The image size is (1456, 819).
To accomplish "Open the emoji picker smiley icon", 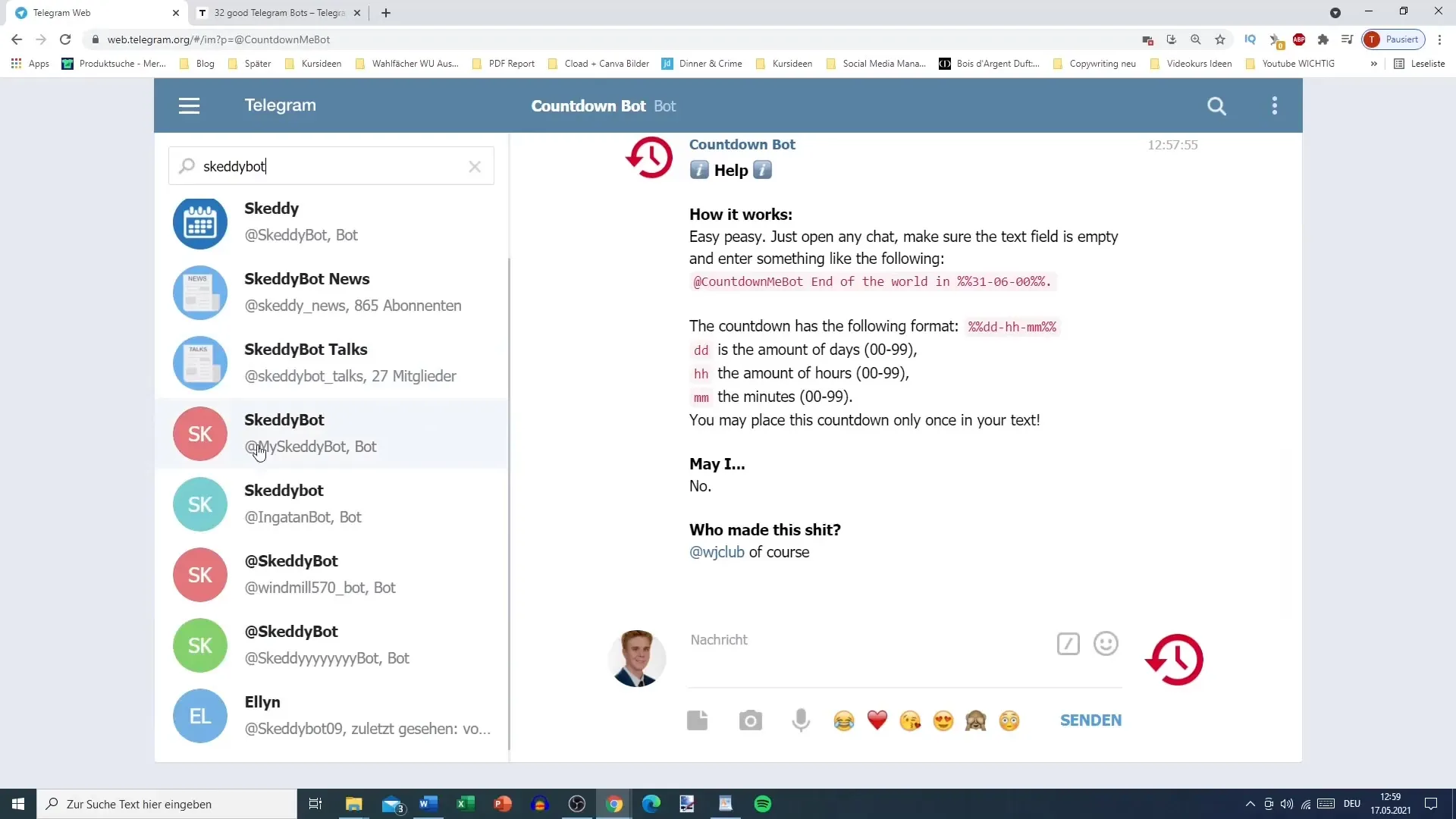I will tap(1106, 644).
